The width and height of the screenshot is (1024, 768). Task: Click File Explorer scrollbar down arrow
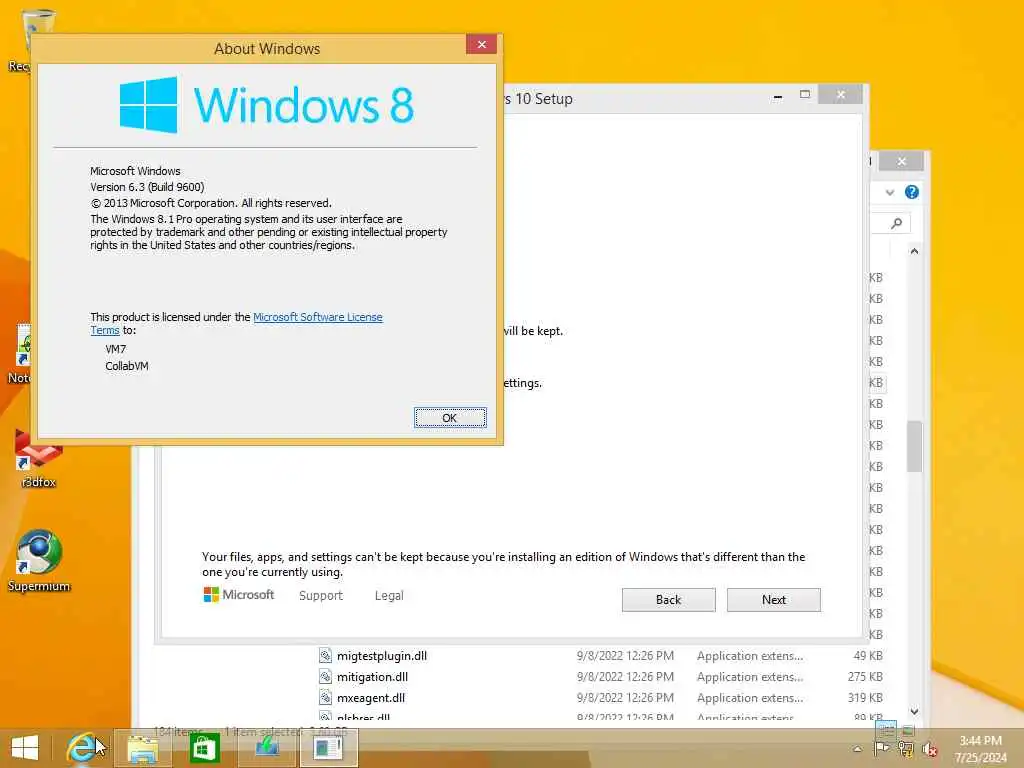(x=914, y=711)
